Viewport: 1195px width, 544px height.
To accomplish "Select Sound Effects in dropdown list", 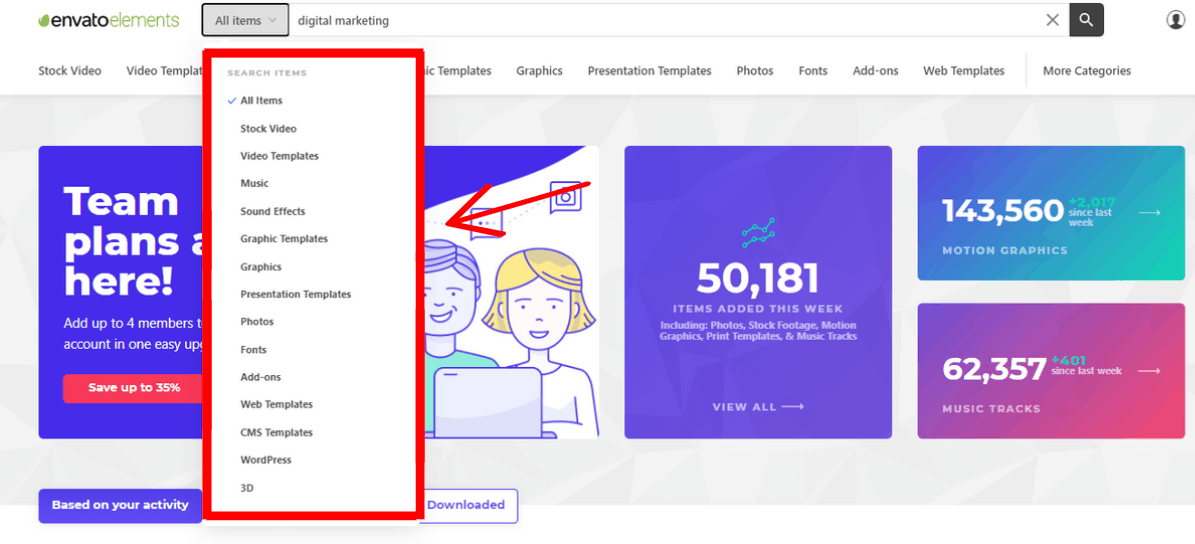I will coord(272,212).
